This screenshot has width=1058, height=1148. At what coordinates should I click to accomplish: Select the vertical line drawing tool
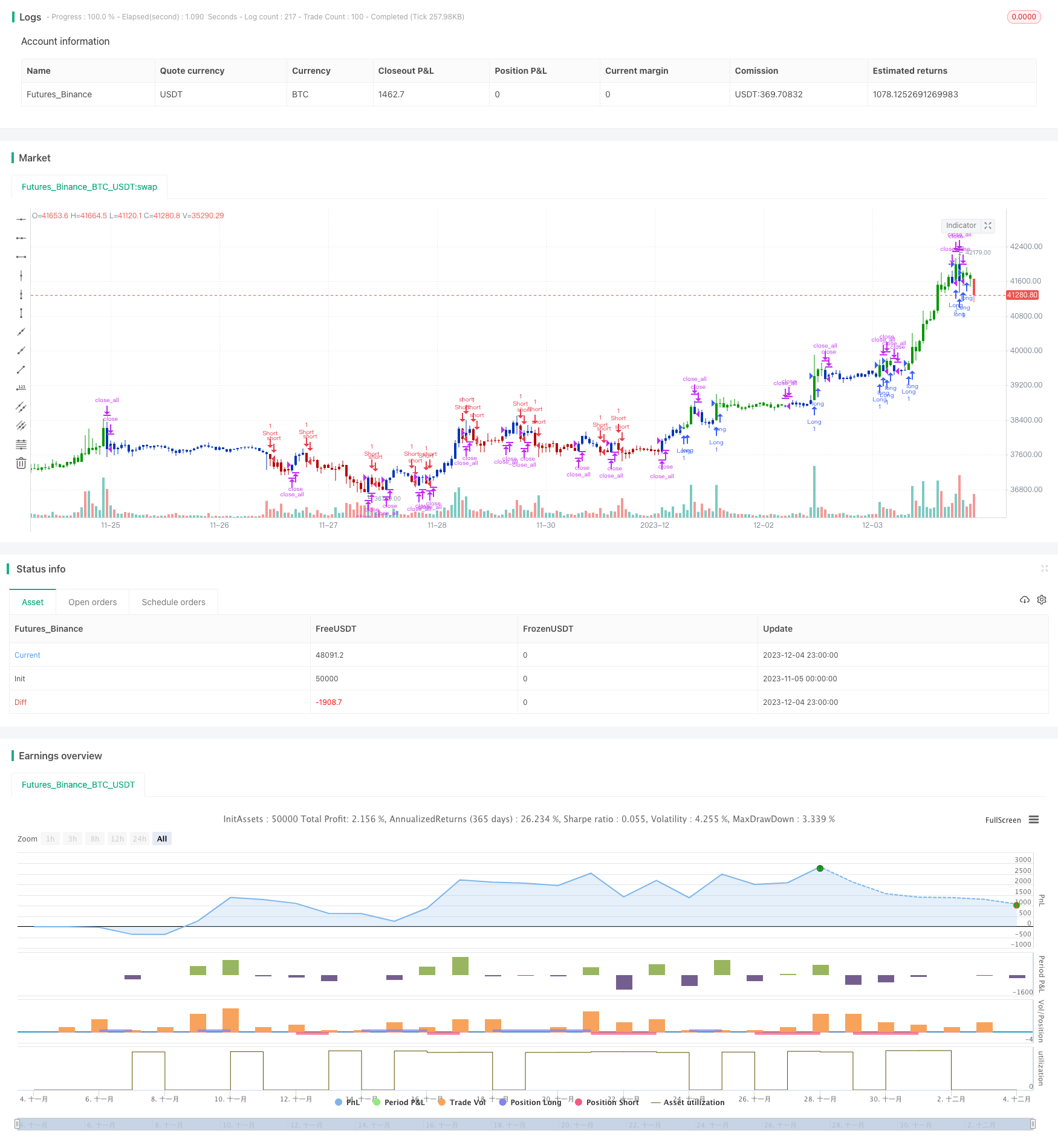click(x=21, y=275)
